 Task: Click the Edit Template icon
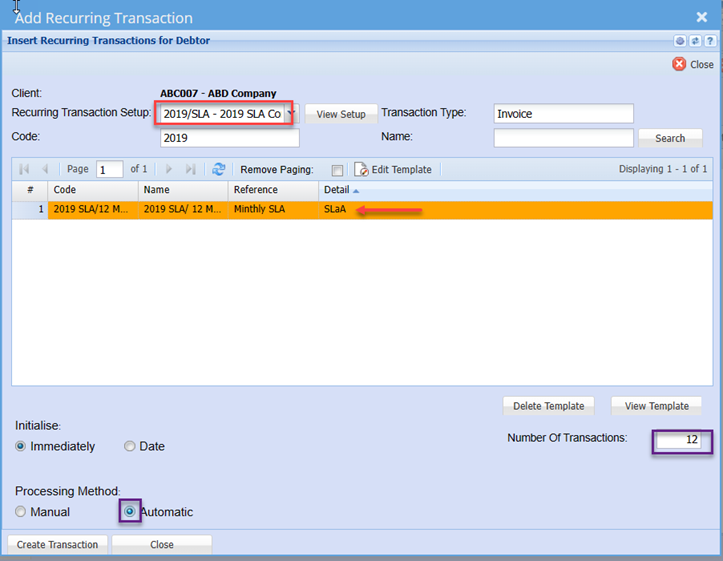click(361, 170)
